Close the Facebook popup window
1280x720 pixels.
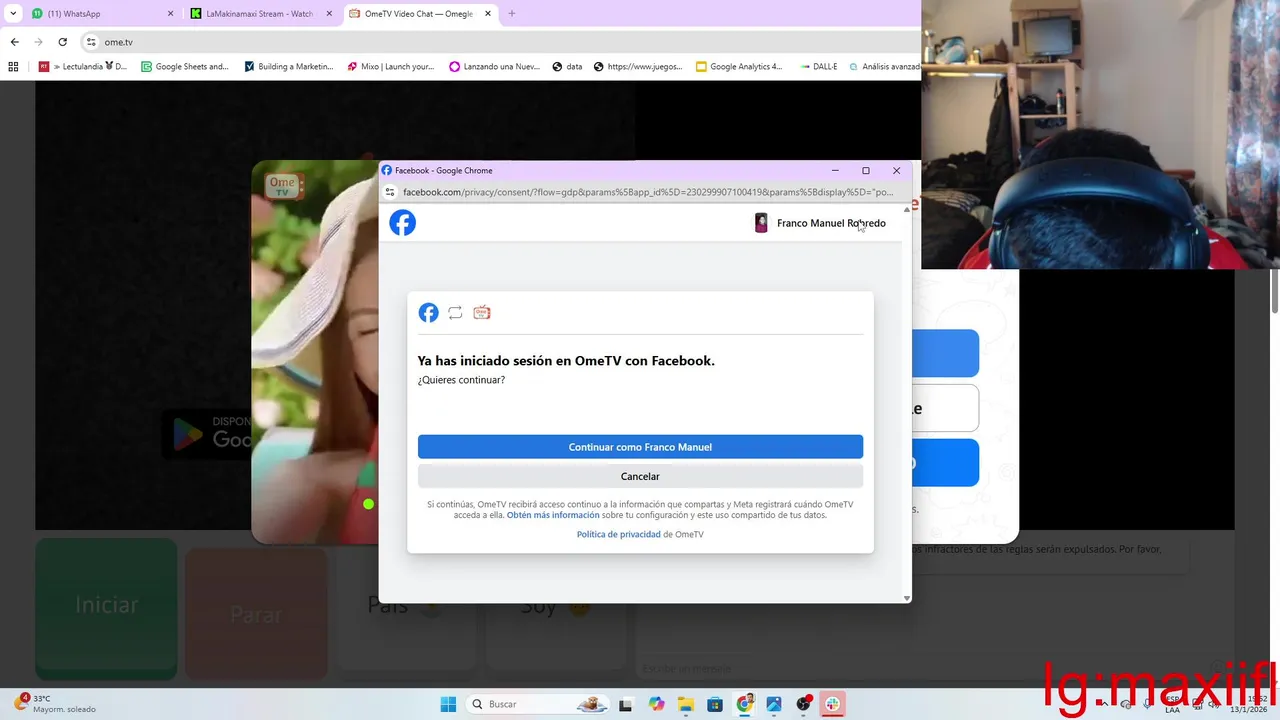[896, 171]
